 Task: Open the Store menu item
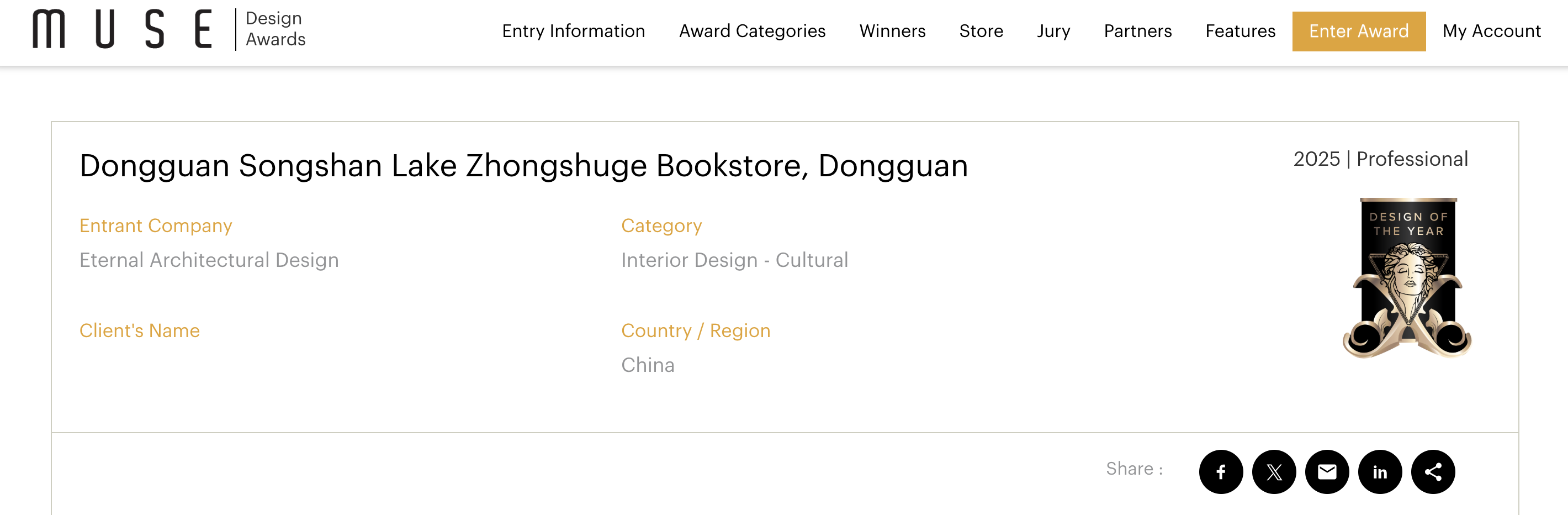click(x=981, y=31)
